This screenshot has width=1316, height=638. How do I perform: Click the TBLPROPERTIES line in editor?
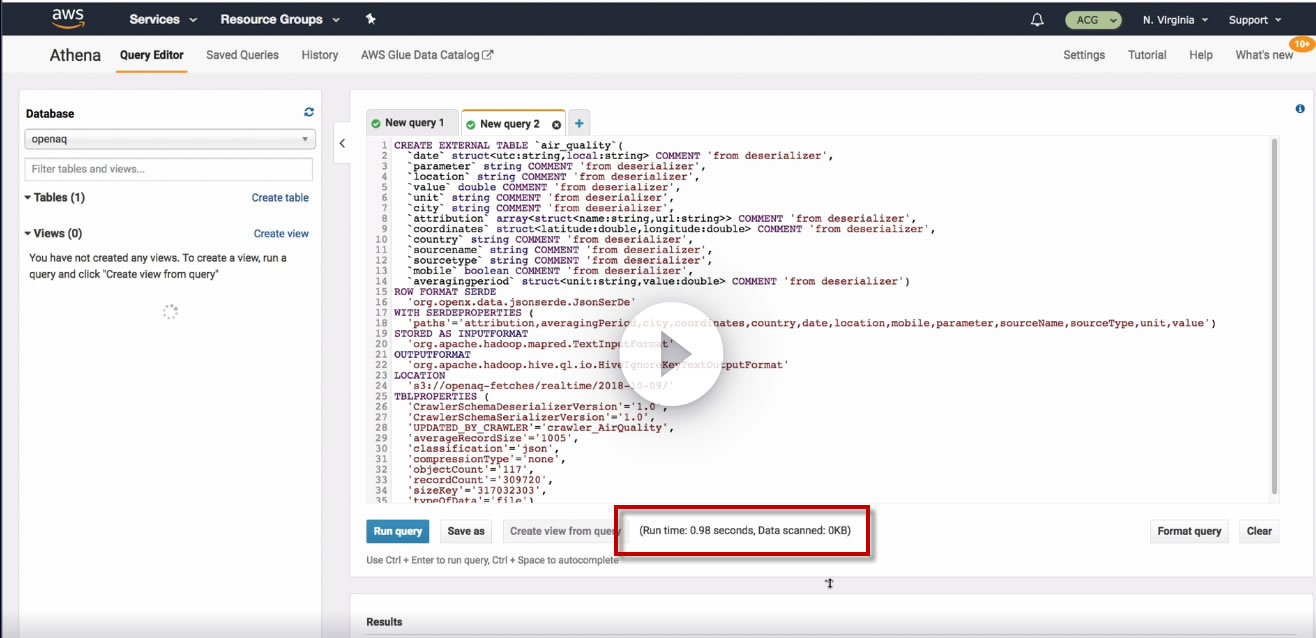[442, 396]
